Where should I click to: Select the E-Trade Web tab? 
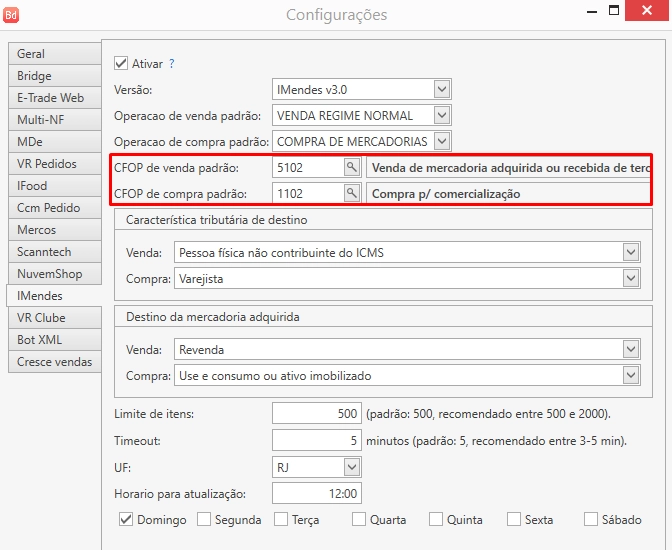(54, 98)
